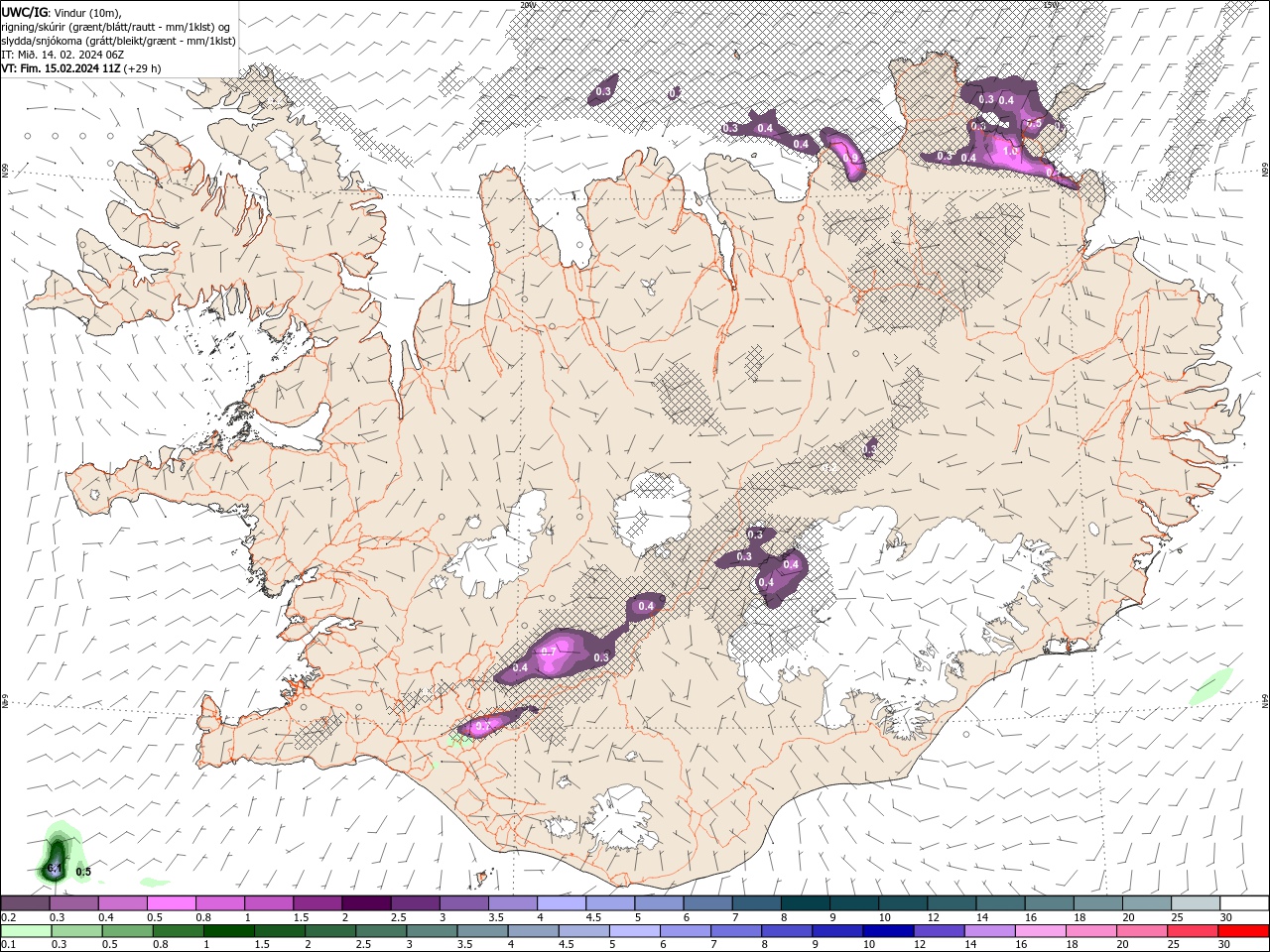Click the '15W' longitude label at top edge
1270x952 pixels.
[x=1052, y=5]
